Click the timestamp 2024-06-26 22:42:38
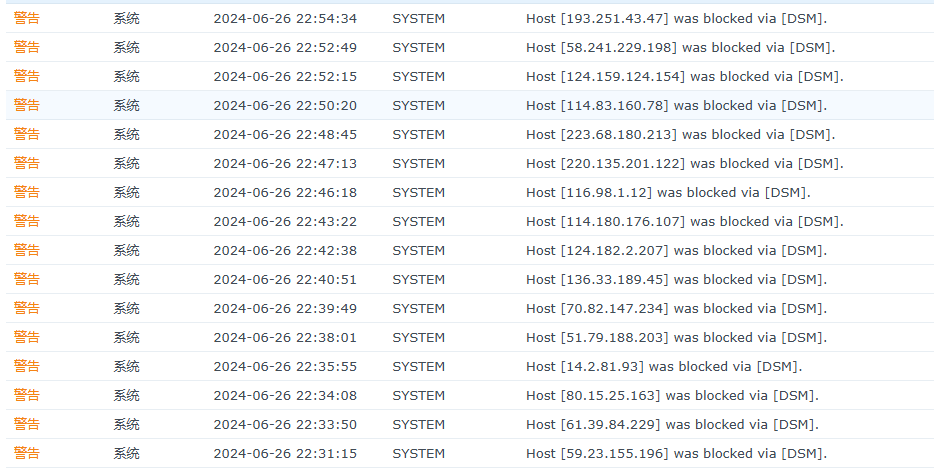Screen dimensions: 934x470 pos(285,250)
